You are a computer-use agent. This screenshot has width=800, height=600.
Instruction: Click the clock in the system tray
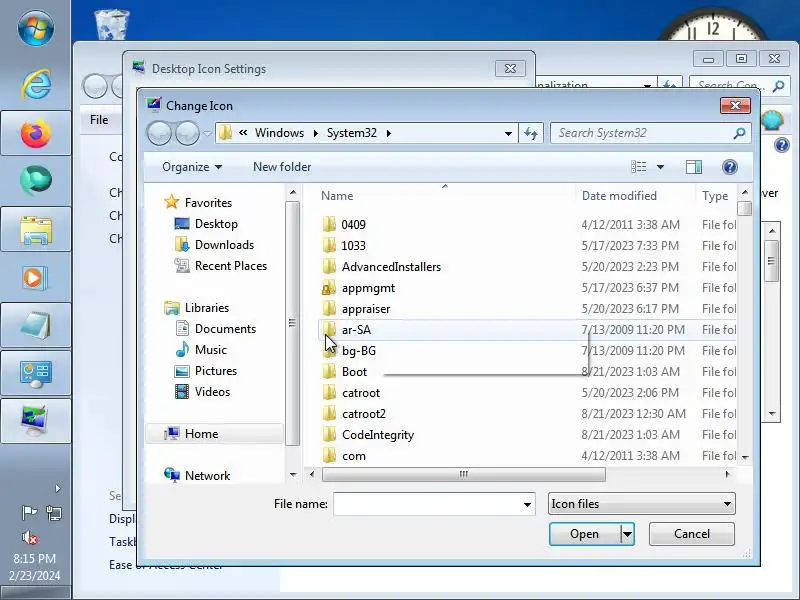[36, 567]
